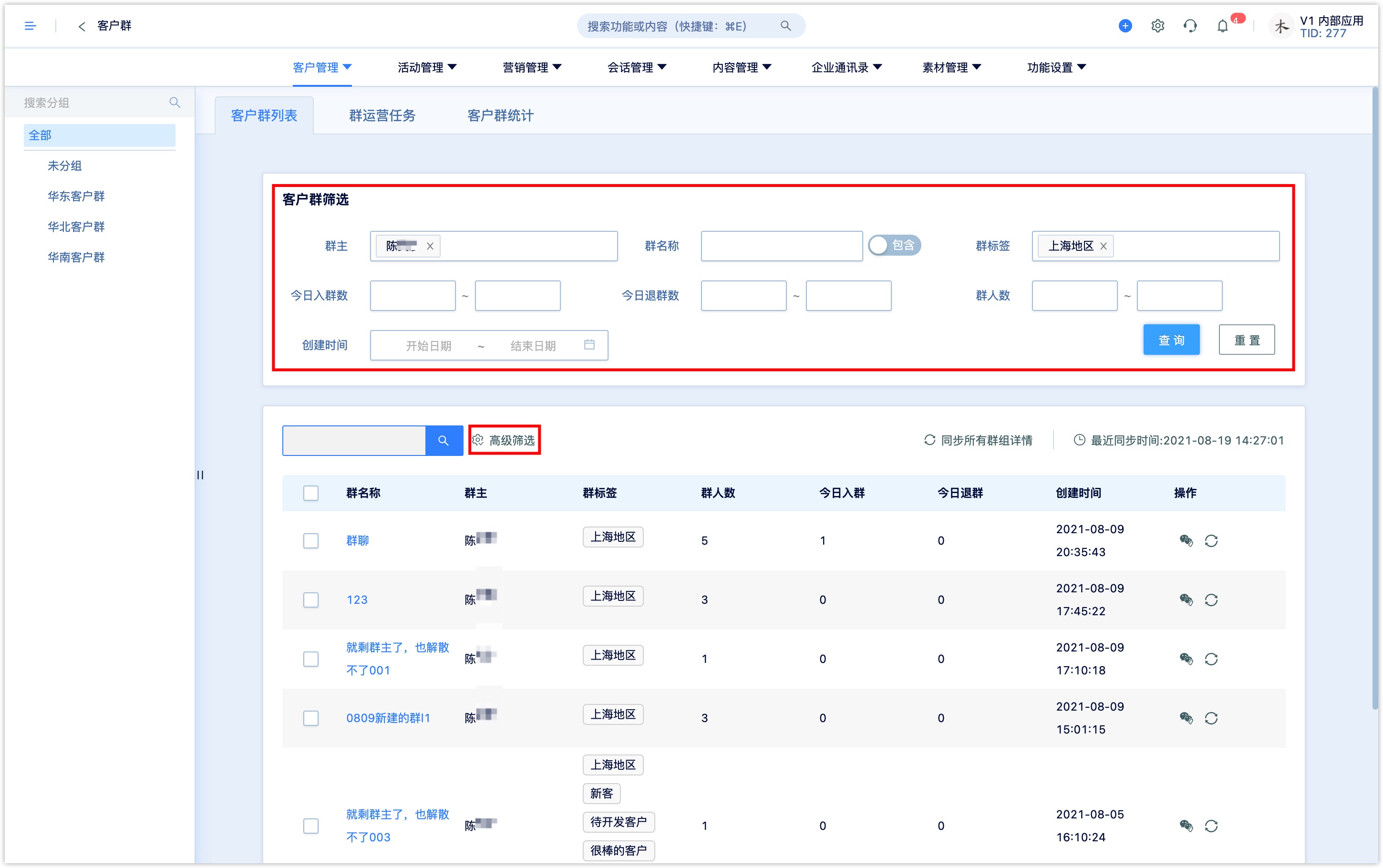The image size is (1383, 868).
Task: Click the search icon in 搜索分组 box
Action: tap(175, 102)
